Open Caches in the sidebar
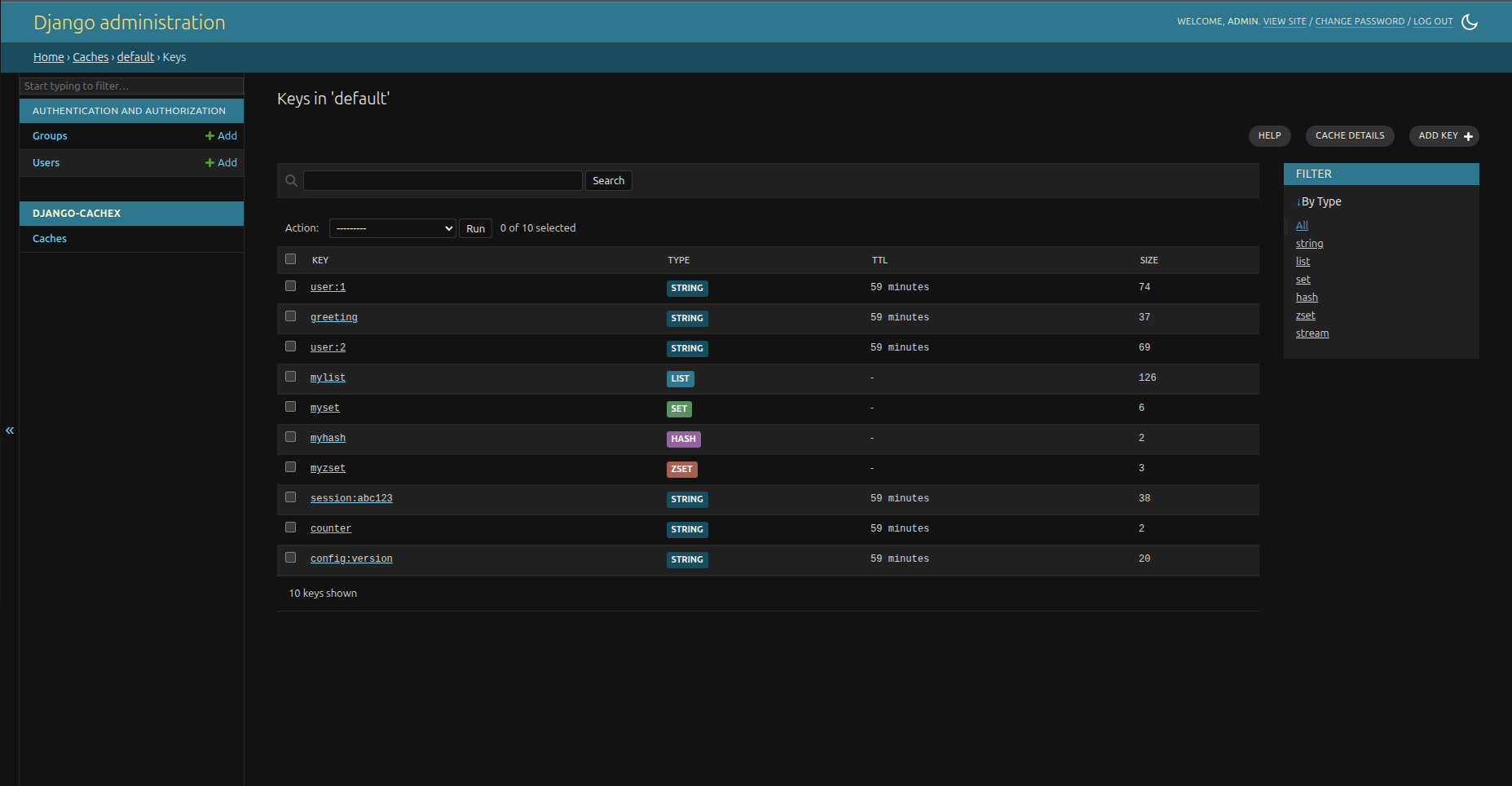Screen dimensions: 1512x786 tap(50, 239)
